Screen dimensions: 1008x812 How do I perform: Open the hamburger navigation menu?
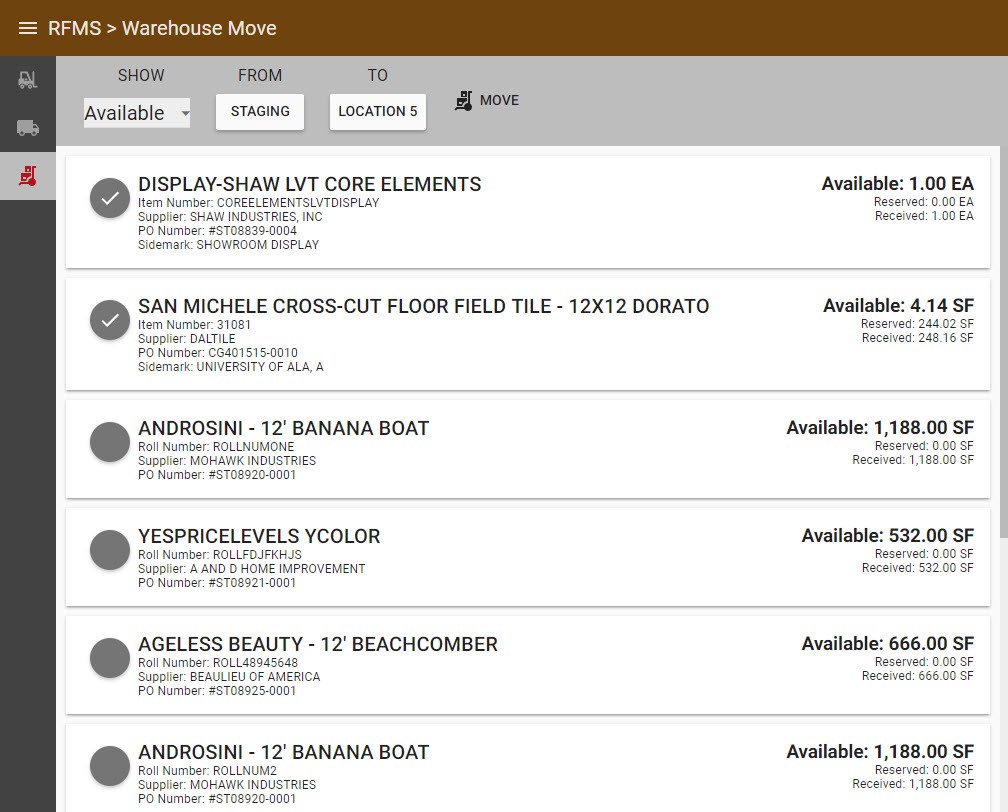(28, 28)
